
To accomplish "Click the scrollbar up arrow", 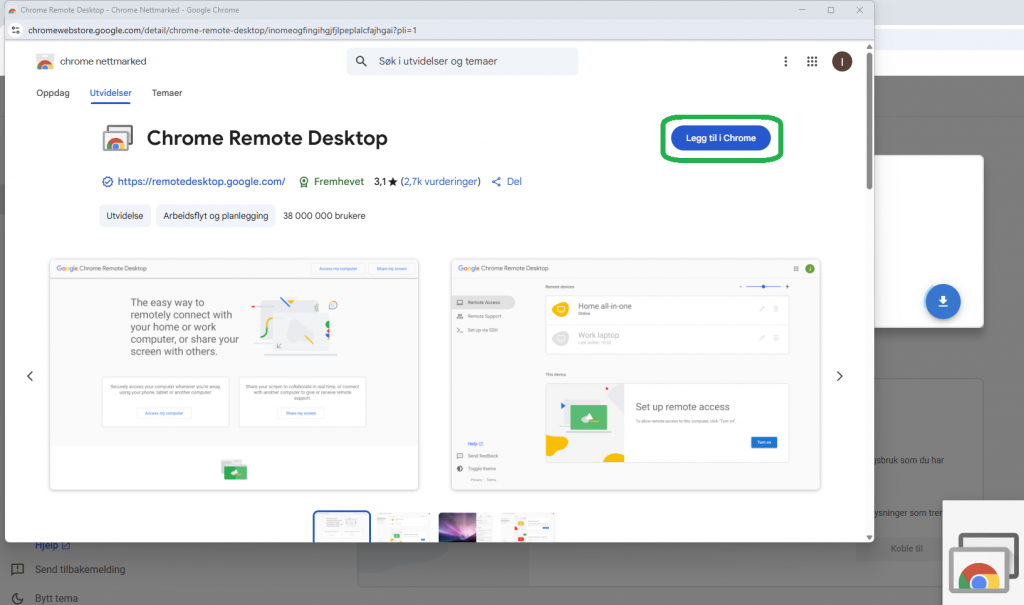I will click(869, 46).
